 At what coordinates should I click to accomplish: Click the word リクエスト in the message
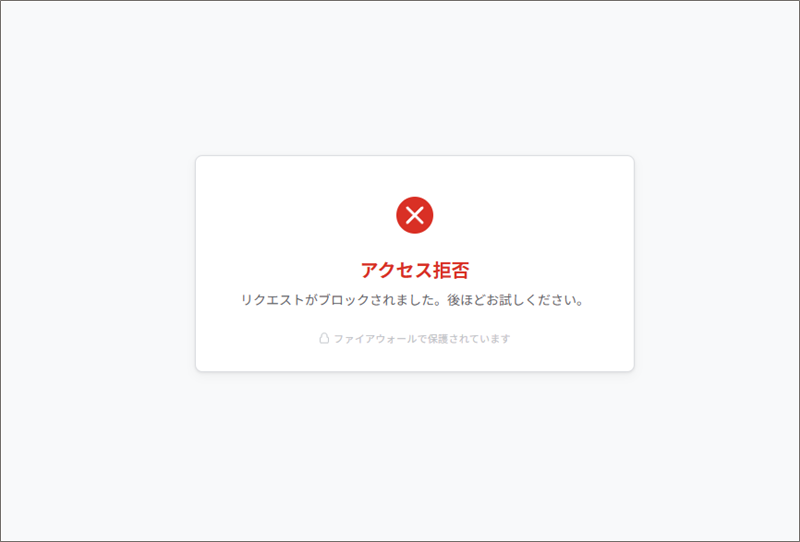pos(273,300)
